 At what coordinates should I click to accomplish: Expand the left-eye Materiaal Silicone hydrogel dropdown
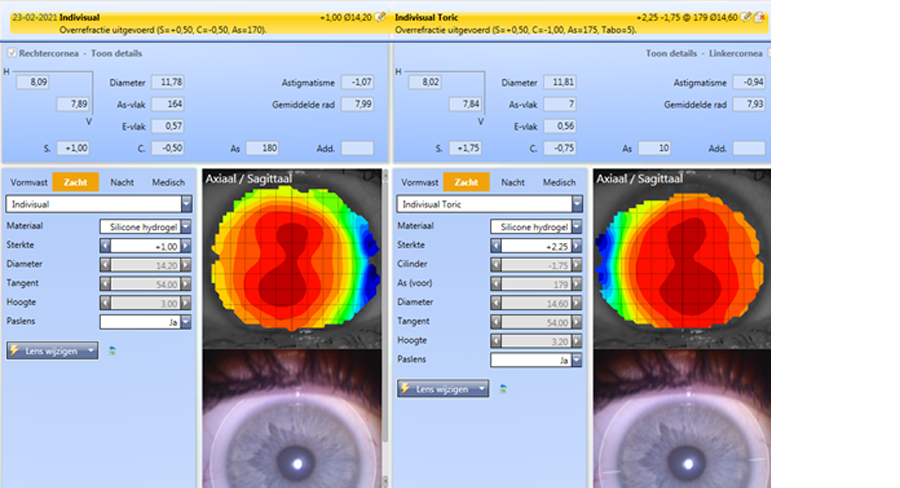[577, 227]
